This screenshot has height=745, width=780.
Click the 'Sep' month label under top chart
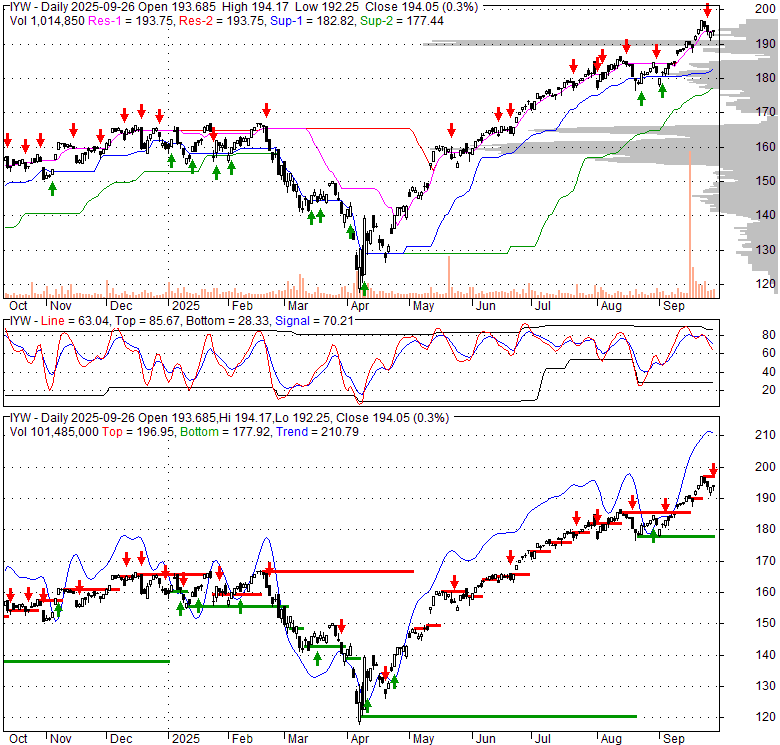[674, 306]
